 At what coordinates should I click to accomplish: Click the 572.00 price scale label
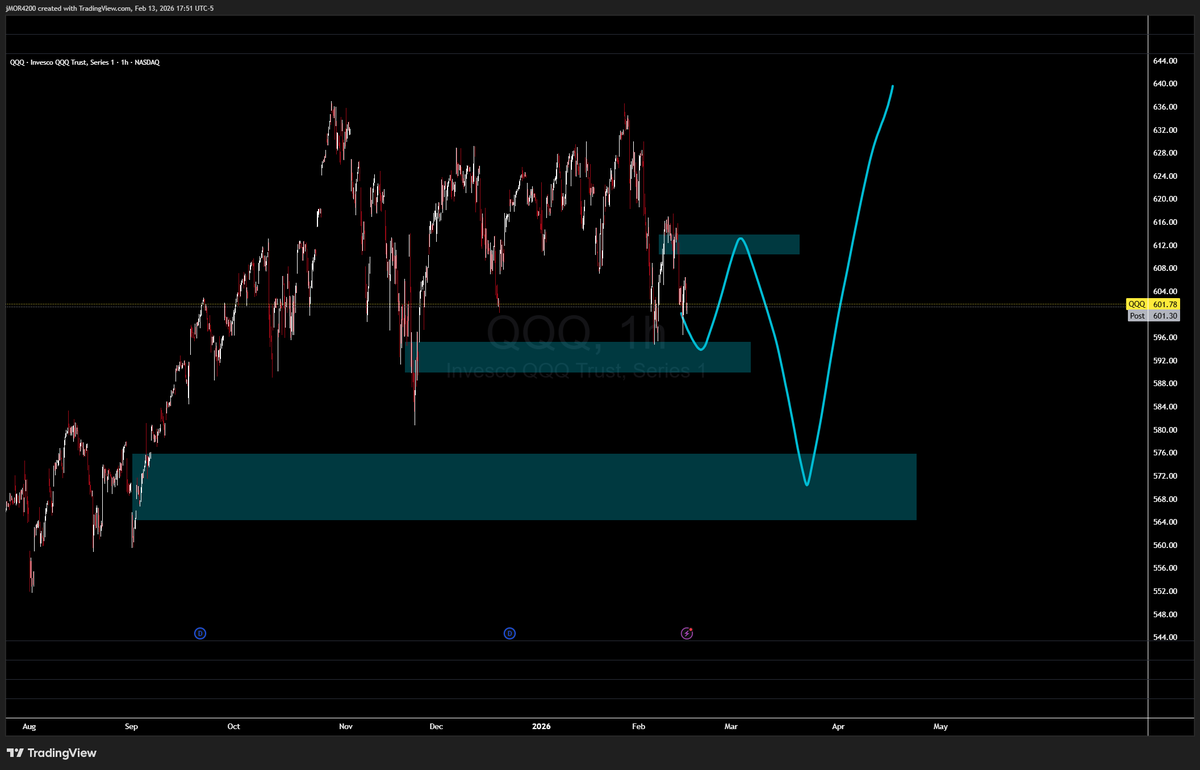click(1166, 476)
